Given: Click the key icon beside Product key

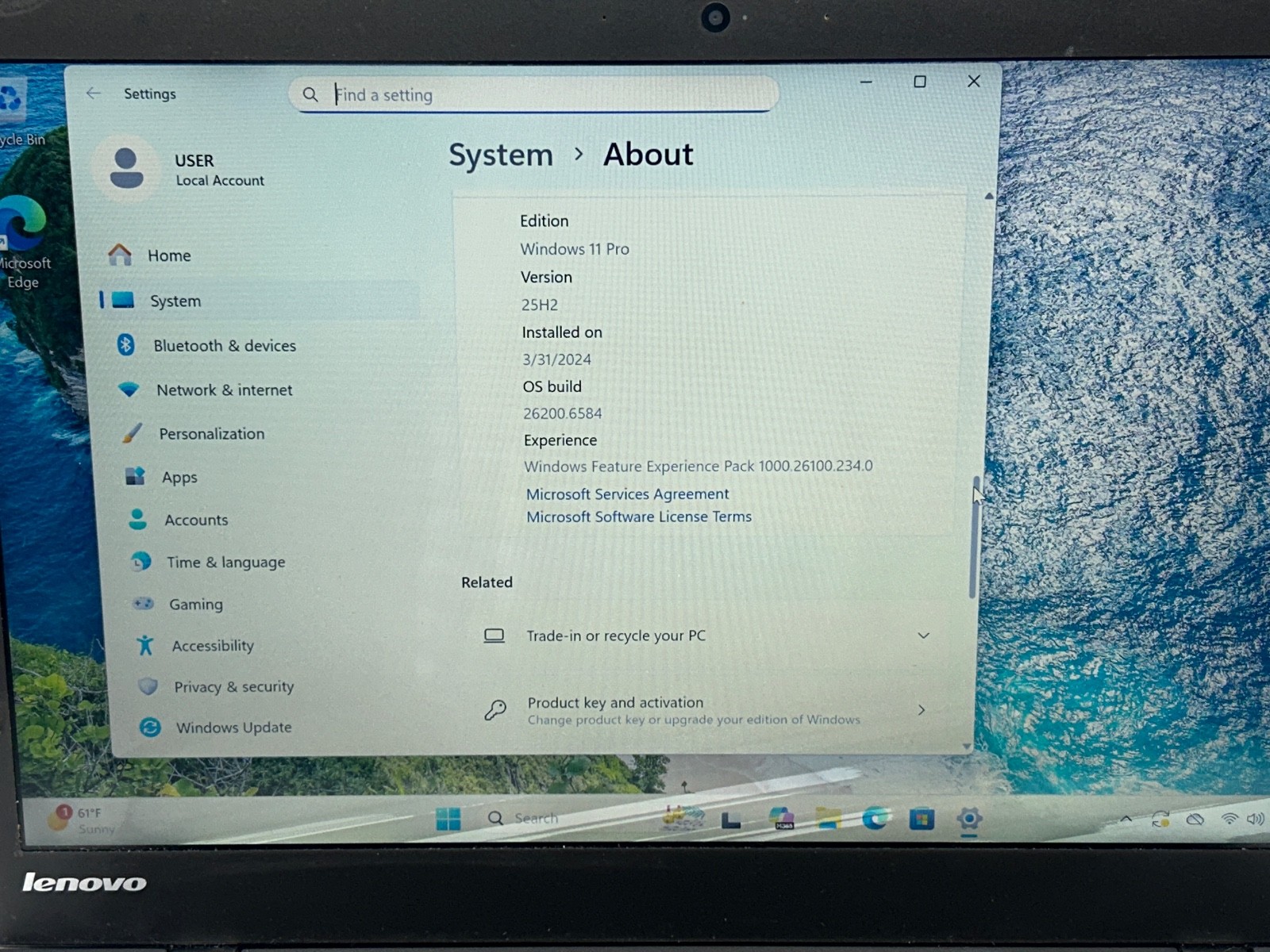Looking at the screenshot, I should coord(495,709).
